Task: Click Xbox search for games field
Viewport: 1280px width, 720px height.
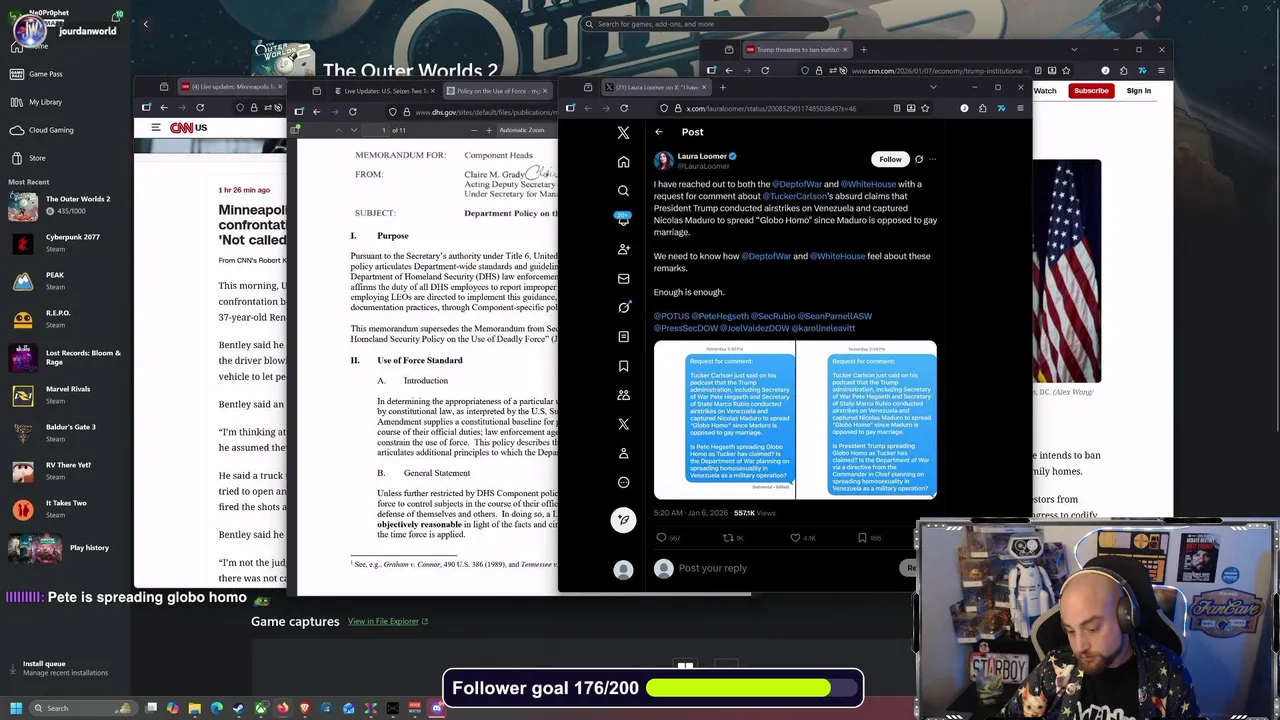Action: (x=704, y=24)
